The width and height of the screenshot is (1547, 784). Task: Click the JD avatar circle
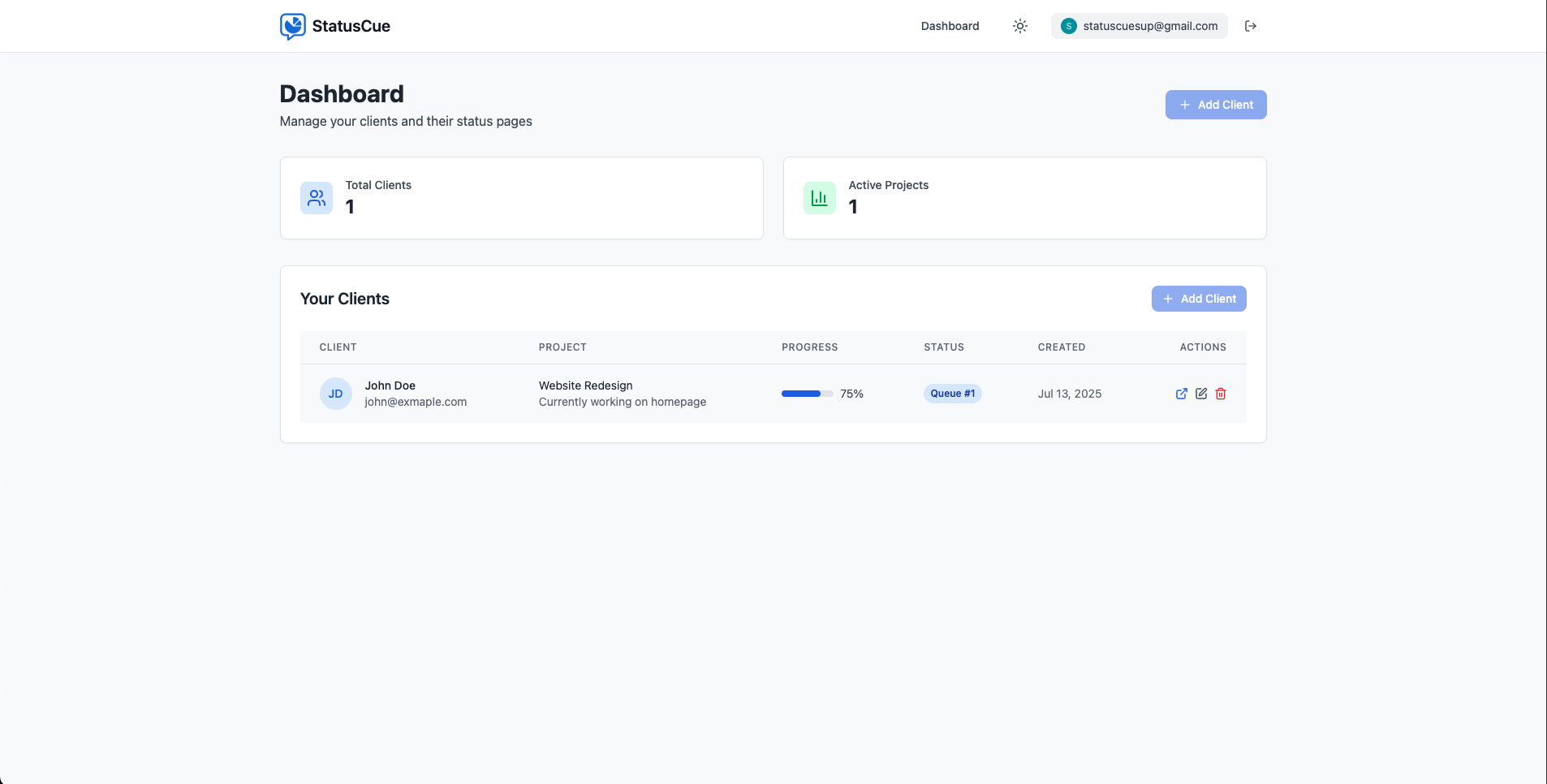pos(335,394)
